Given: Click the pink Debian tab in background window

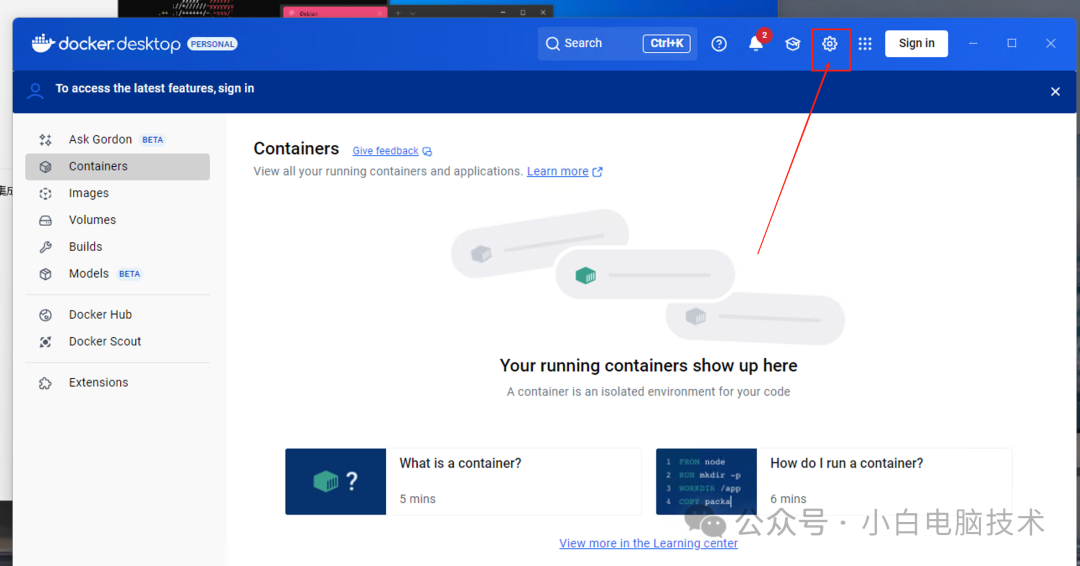Looking at the screenshot, I should pos(335,12).
